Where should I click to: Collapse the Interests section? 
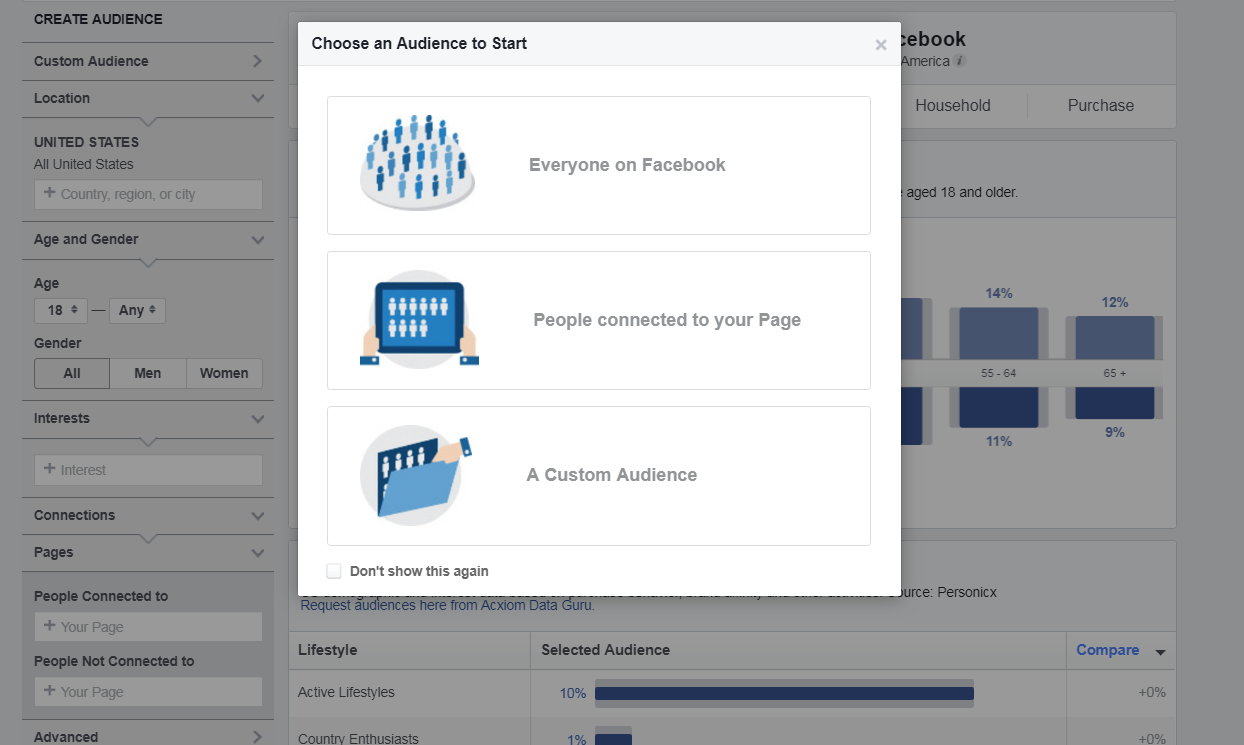point(148,418)
